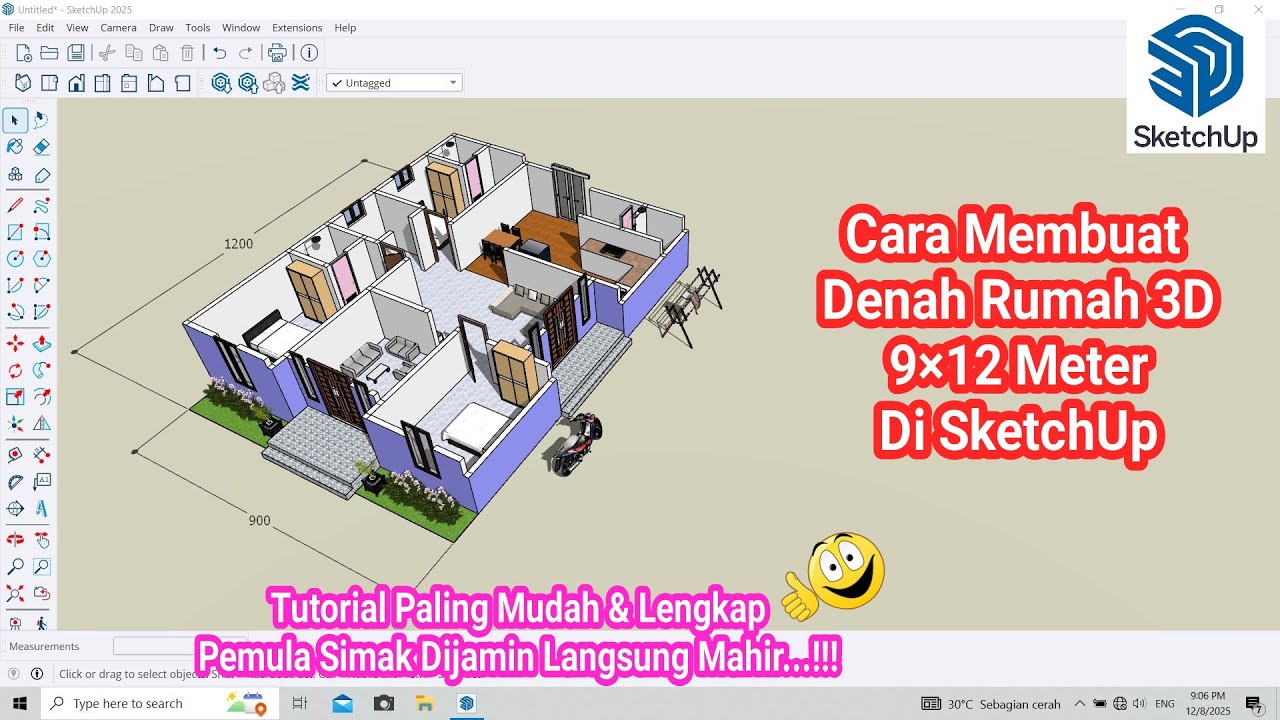Viewport: 1280px width, 720px height.
Task: Open the Extensions menu
Action: [x=297, y=28]
